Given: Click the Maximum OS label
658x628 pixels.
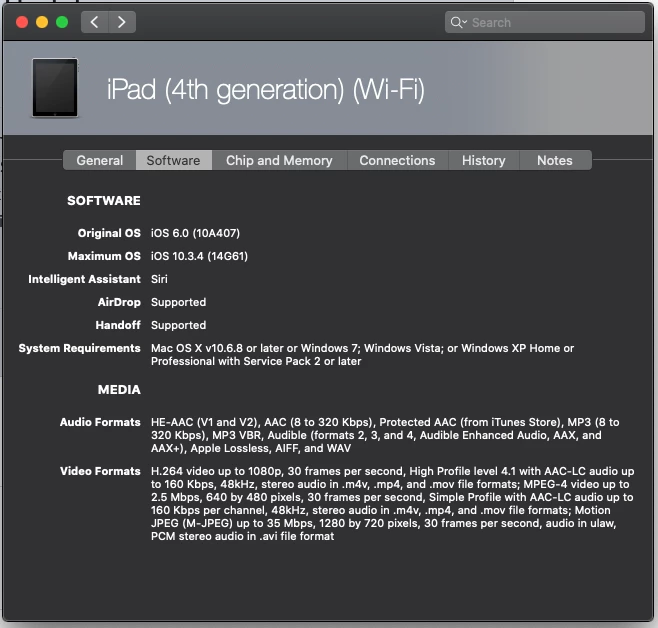Looking at the screenshot, I should (x=104, y=256).
